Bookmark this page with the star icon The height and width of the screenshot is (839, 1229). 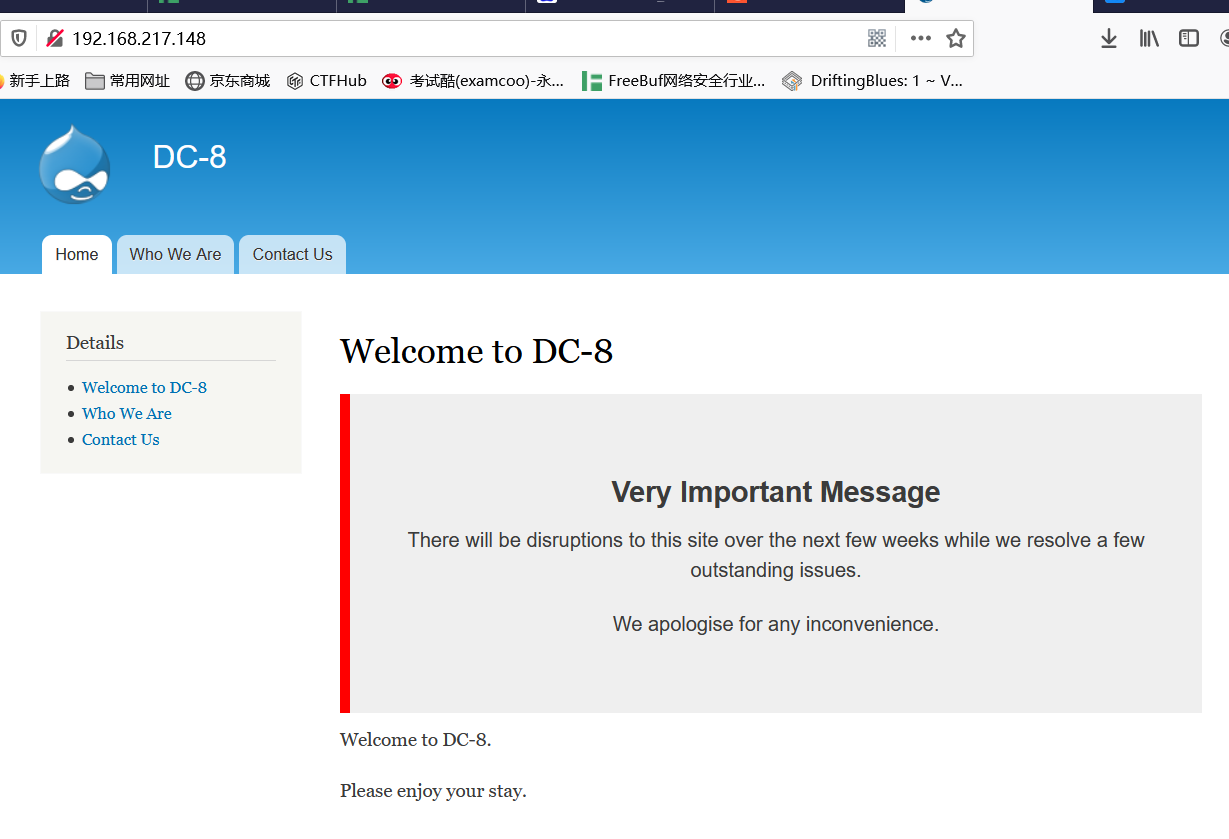pyautogui.click(x=956, y=39)
